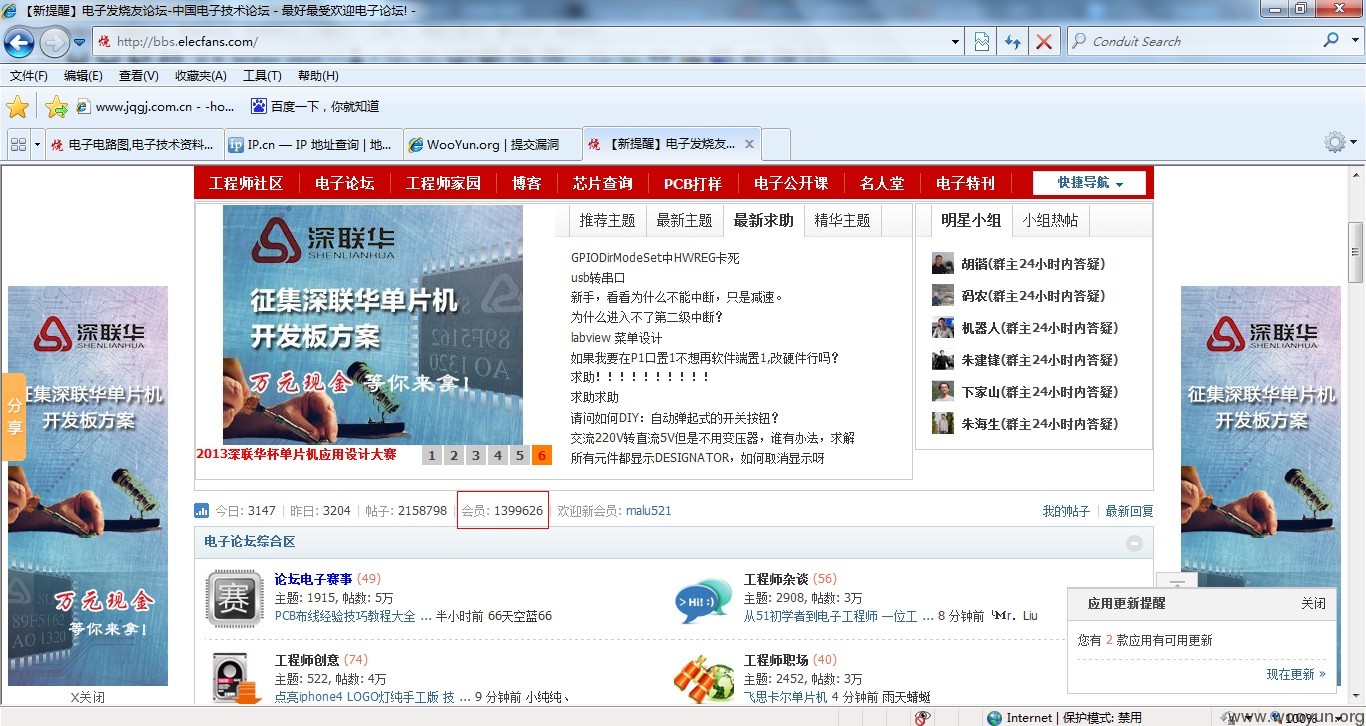The image size is (1366, 726).
Task: Click the 深联华 center banner image
Action: pos(372,324)
